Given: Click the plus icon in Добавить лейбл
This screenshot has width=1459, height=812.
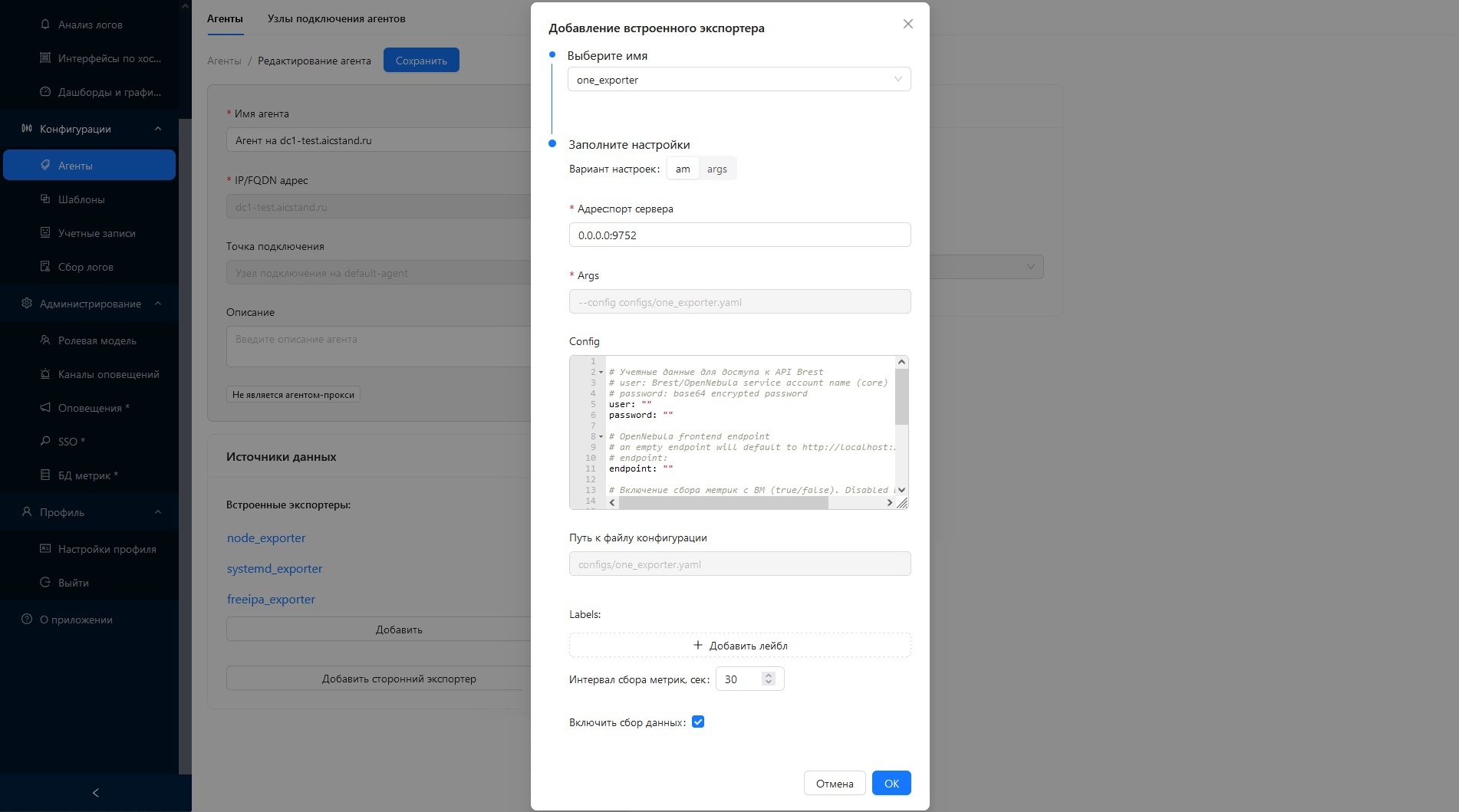Looking at the screenshot, I should (698, 646).
